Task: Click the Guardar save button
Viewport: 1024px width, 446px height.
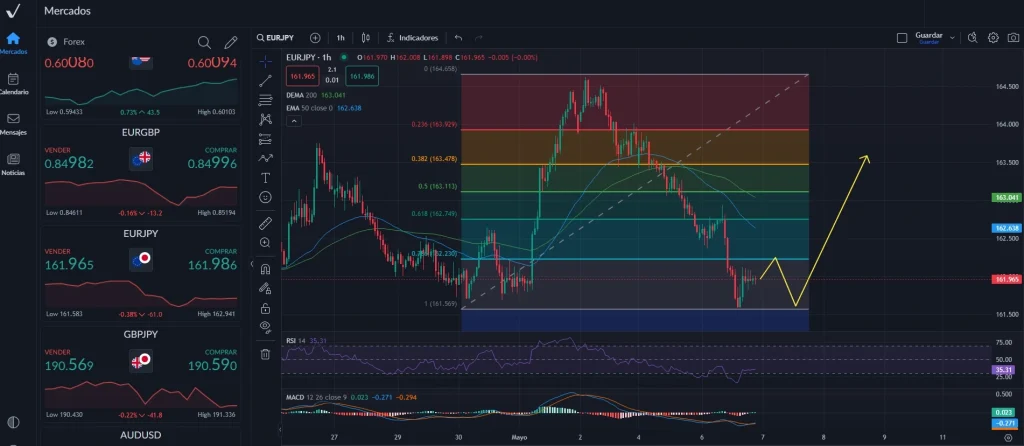Action: (x=929, y=38)
